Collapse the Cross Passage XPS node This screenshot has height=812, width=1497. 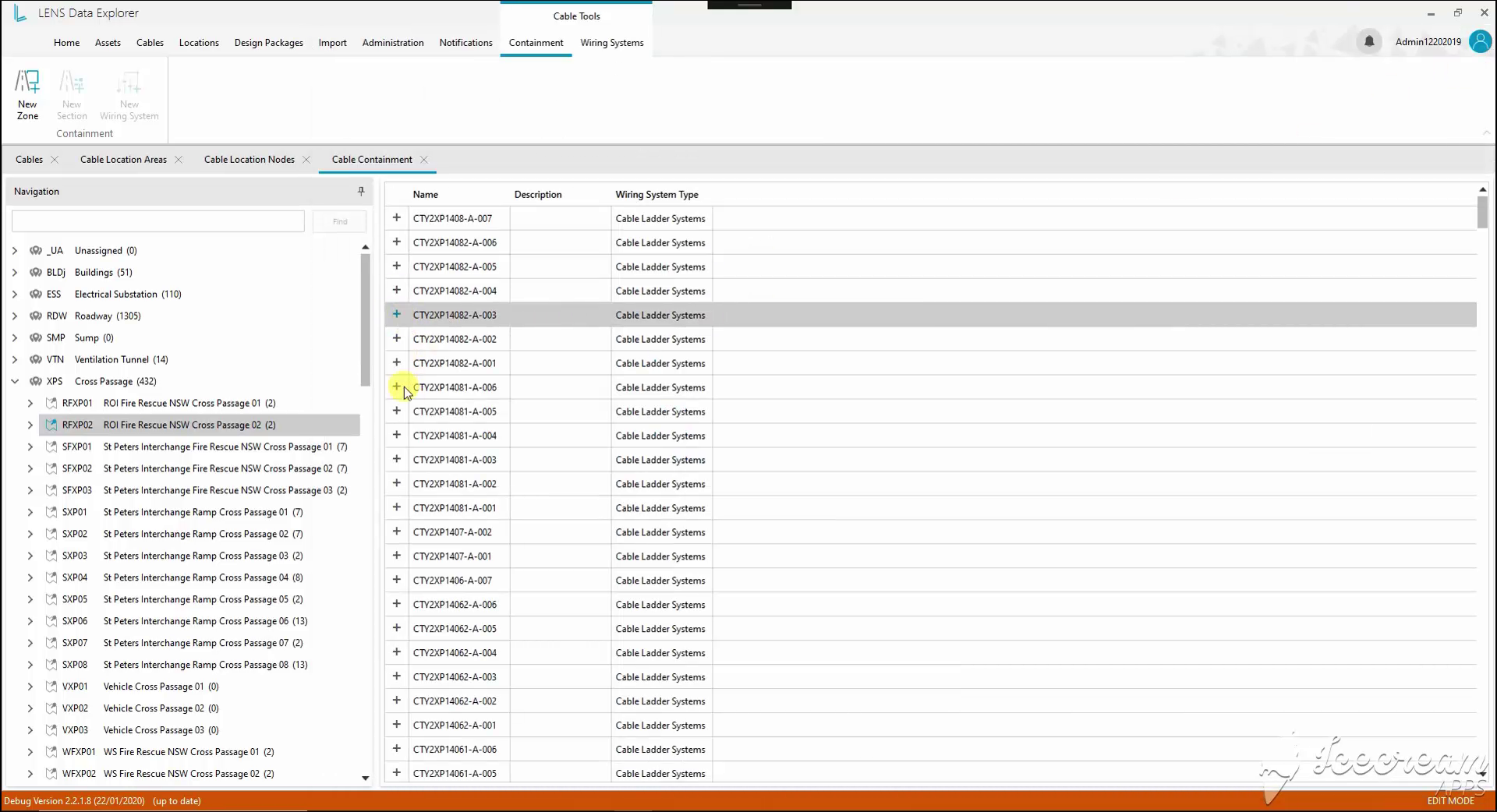(15, 381)
